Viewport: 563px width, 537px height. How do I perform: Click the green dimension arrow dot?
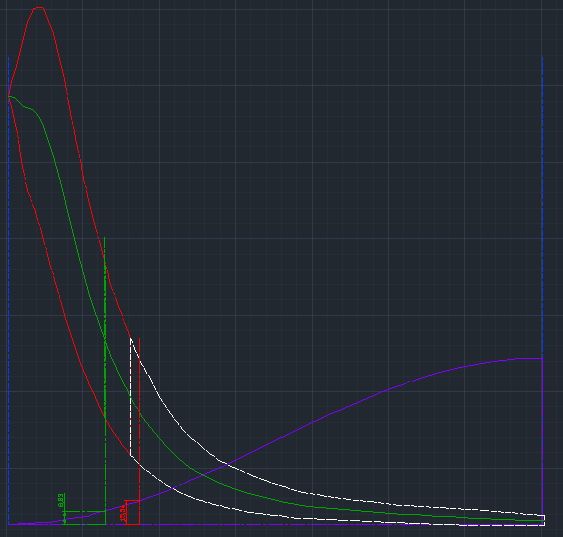click(65, 515)
